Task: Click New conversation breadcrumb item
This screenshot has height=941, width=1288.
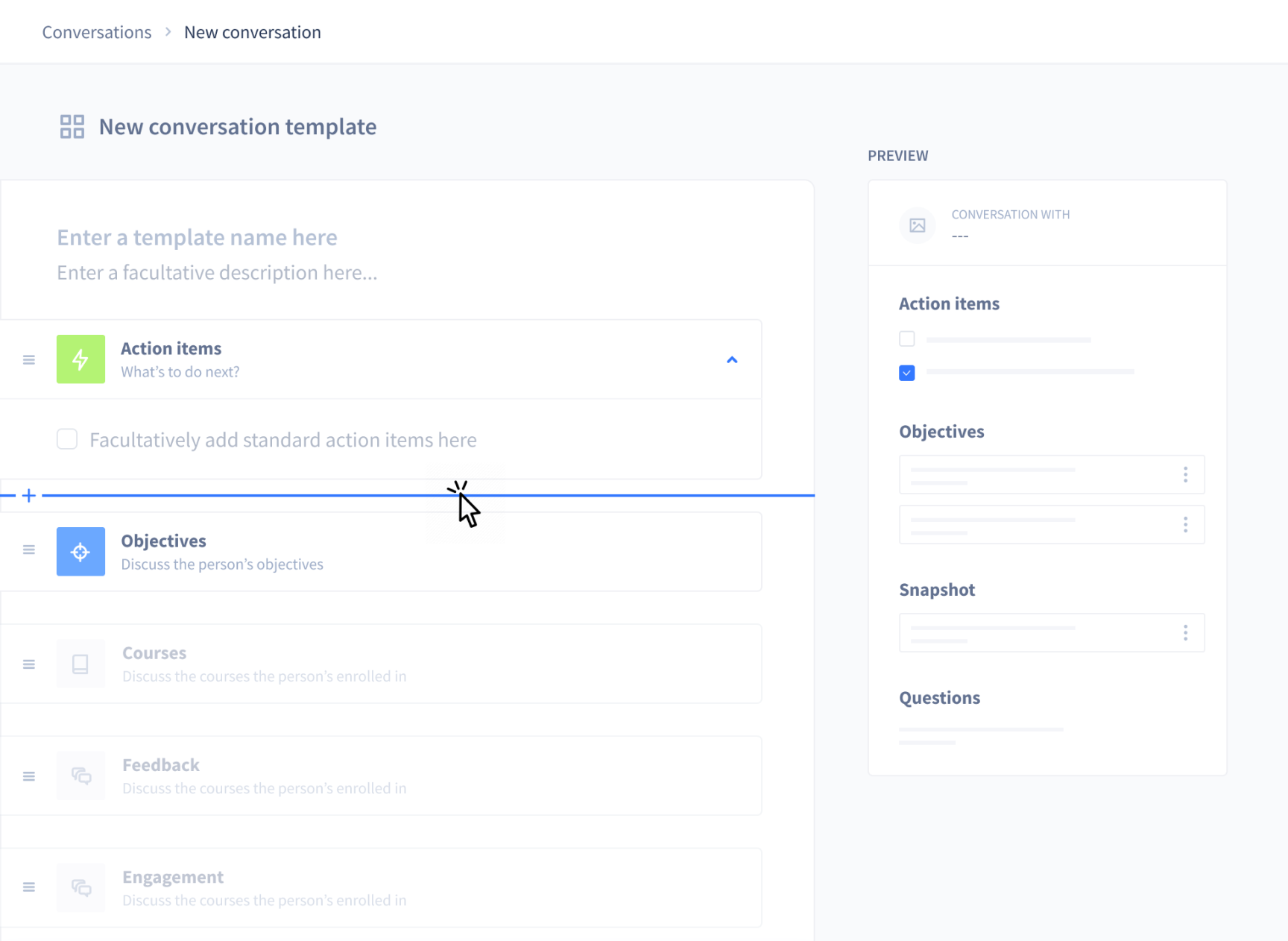Action: pyautogui.click(x=252, y=32)
